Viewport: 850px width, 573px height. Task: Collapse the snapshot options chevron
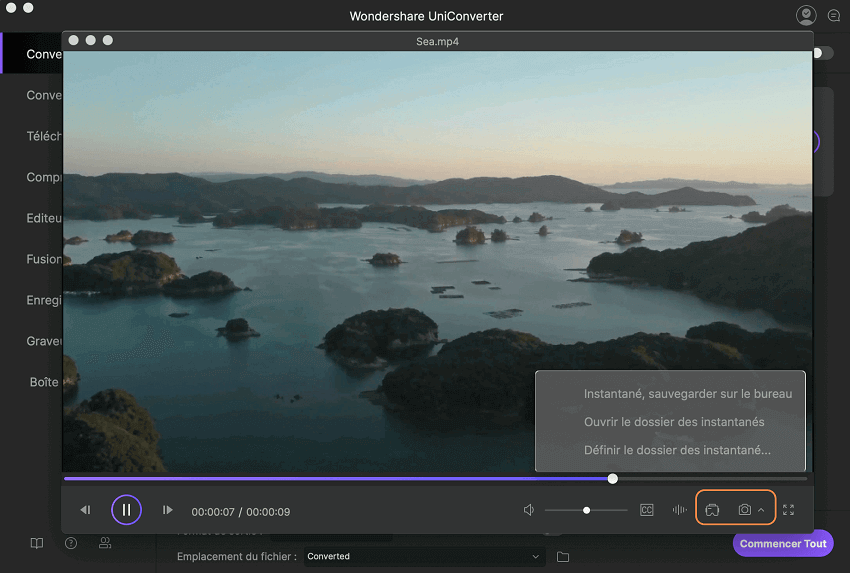762,510
